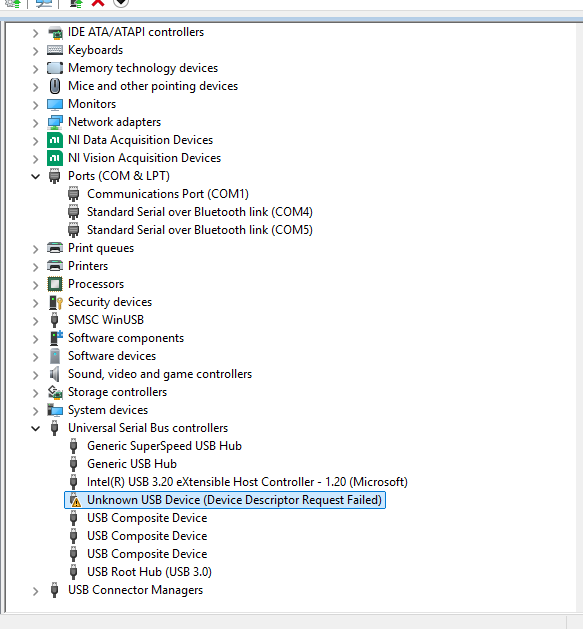Click the Storage controllers icon

[x=55, y=392]
